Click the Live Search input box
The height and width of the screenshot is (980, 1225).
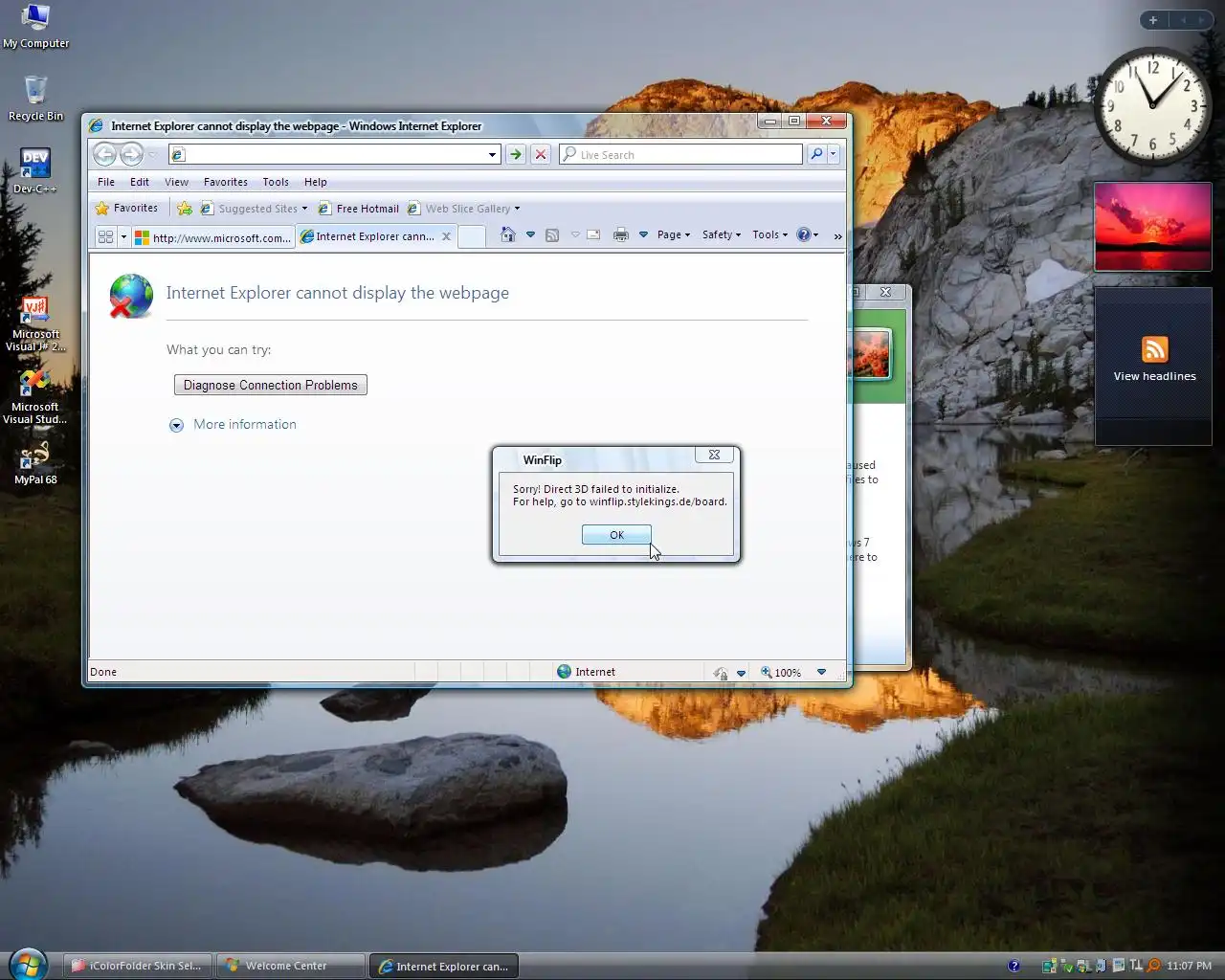(x=681, y=154)
